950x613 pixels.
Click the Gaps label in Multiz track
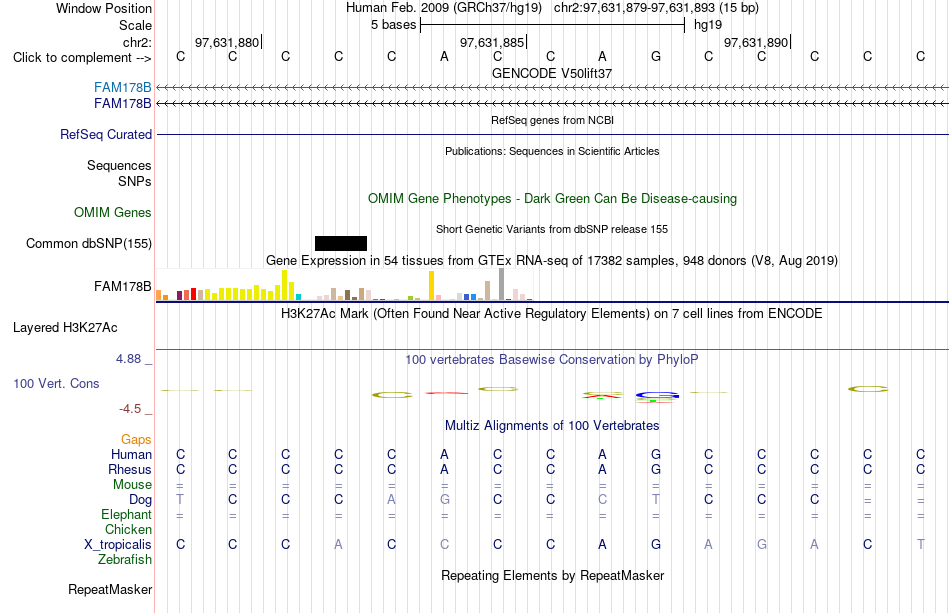[x=136, y=439]
